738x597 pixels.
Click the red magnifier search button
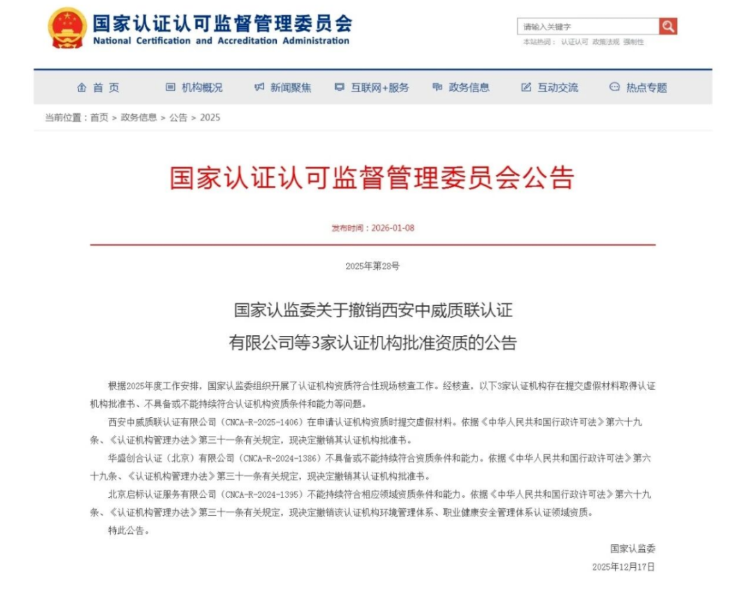668,26
